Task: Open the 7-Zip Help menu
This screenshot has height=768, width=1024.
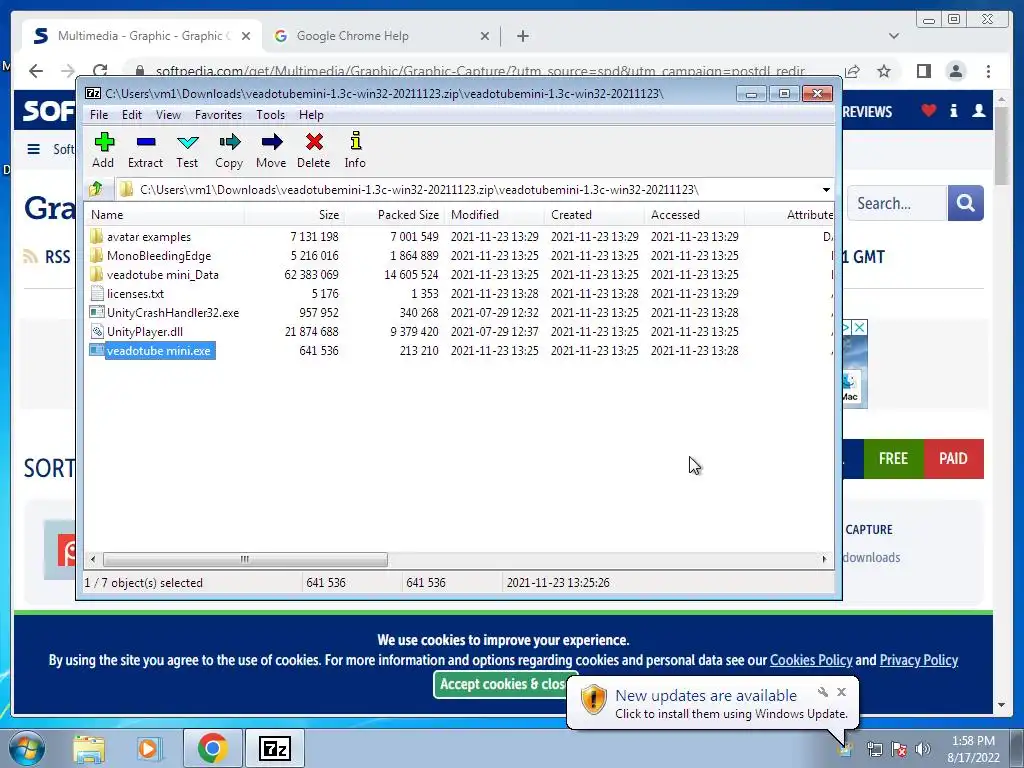Action: [311, 115]
